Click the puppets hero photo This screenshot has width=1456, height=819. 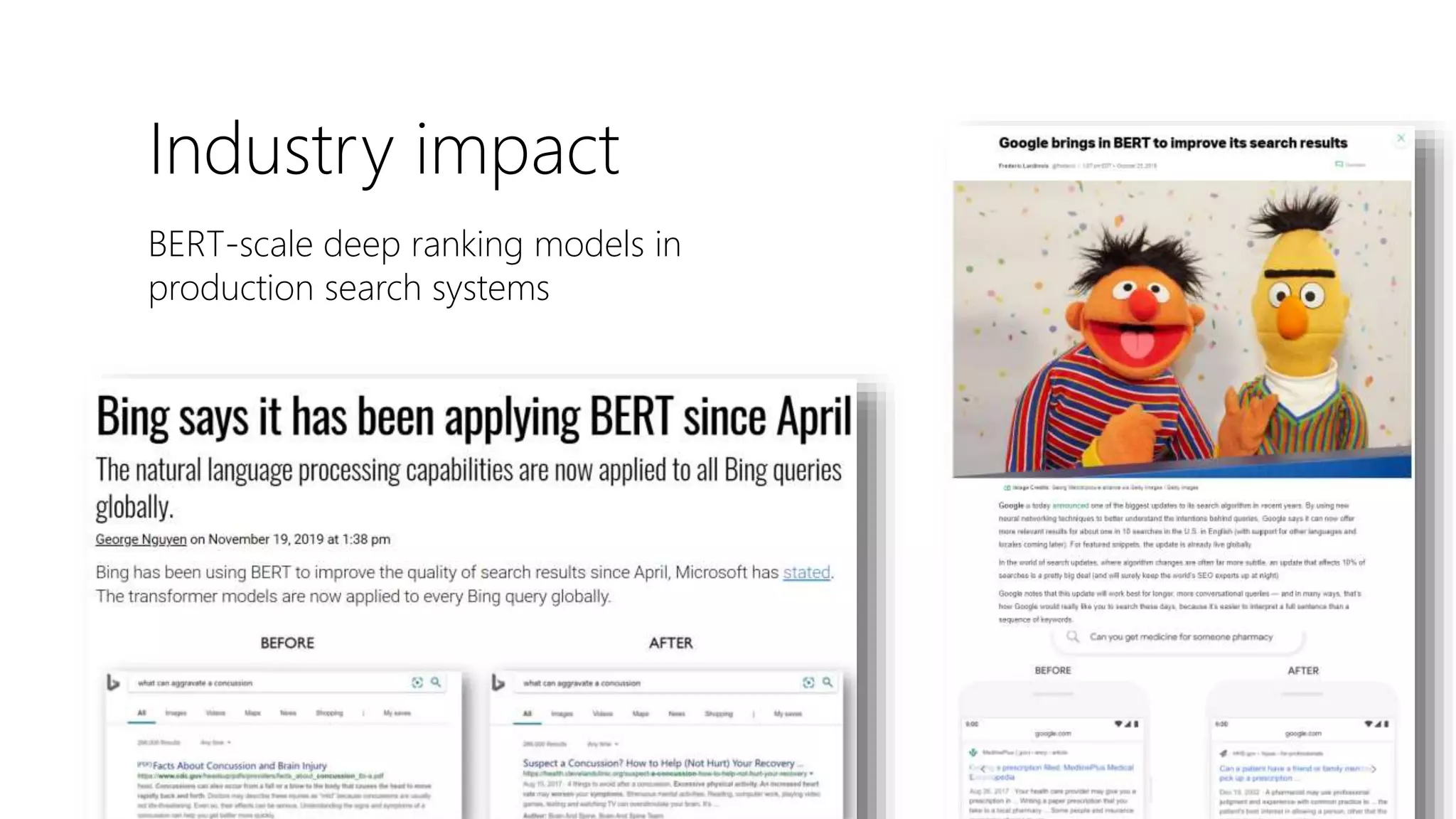coord(1182,329)
